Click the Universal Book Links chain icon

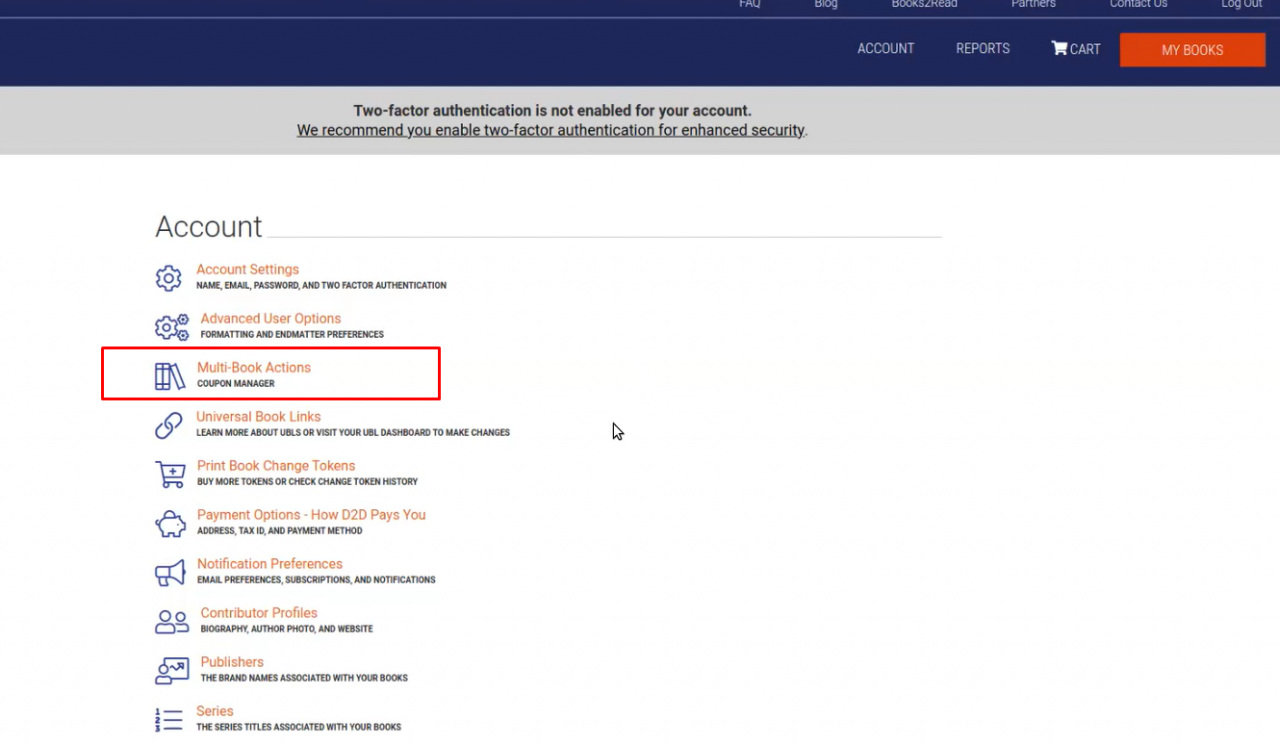[168, 424]
